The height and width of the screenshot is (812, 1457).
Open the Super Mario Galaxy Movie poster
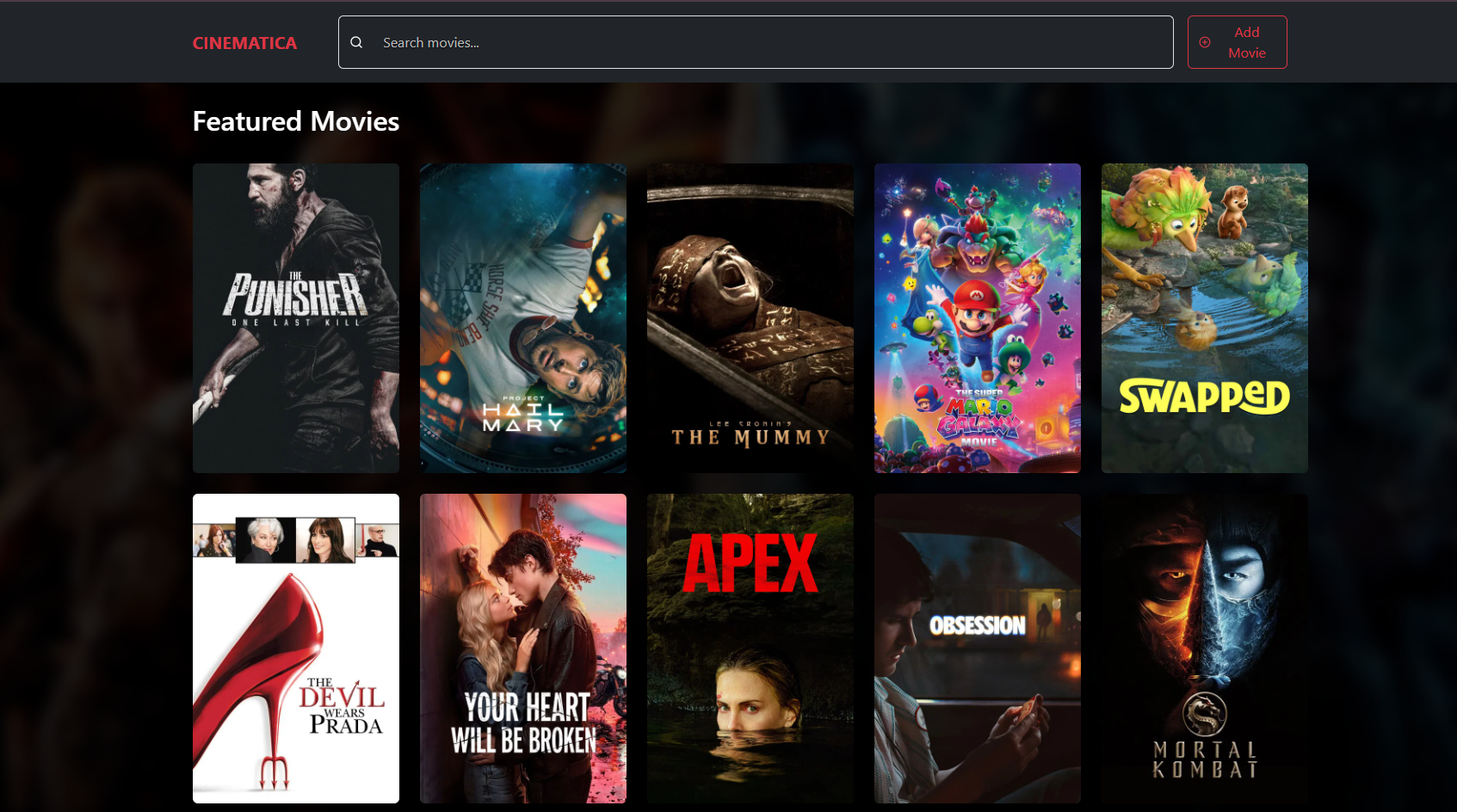[978, 318]
